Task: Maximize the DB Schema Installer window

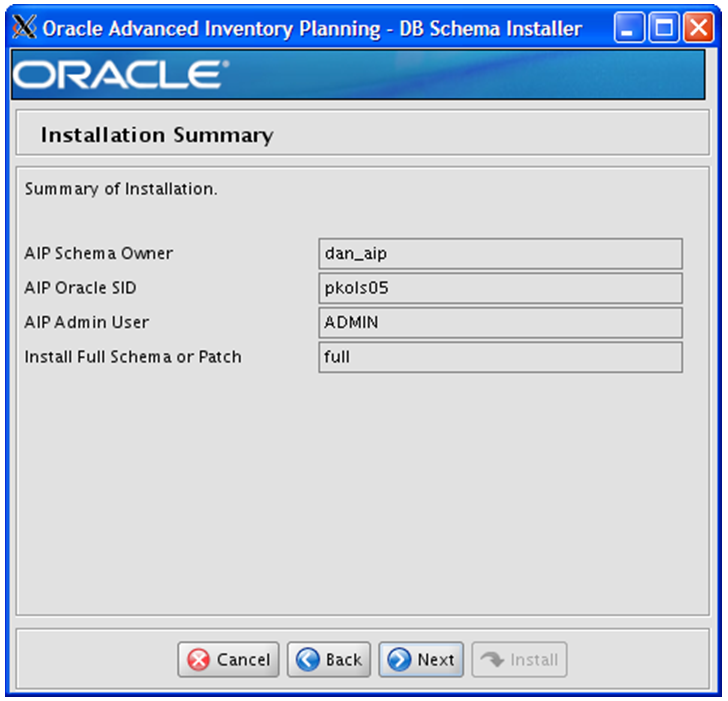Action: 663,28
